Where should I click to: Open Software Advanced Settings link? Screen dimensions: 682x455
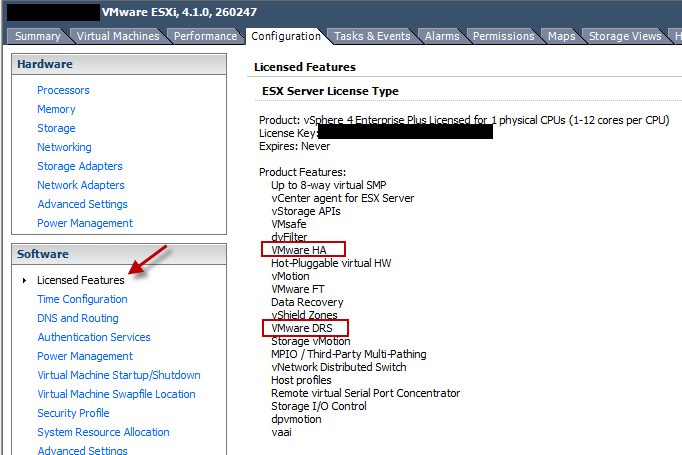[x=82, y=450]
